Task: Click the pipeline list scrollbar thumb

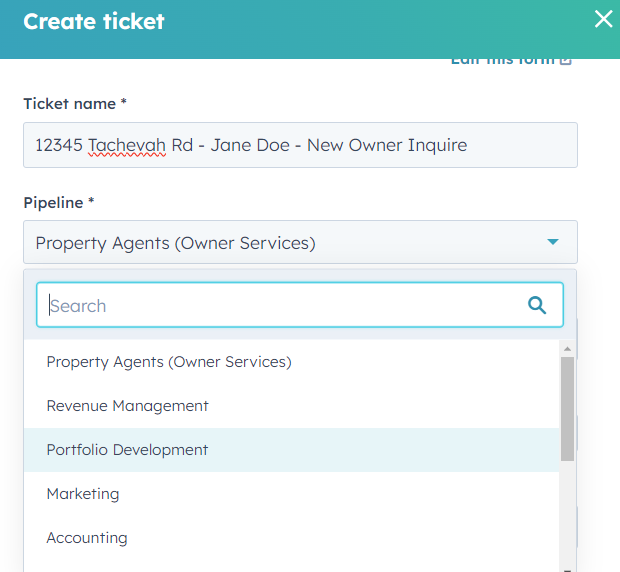Action: [567, 409]
